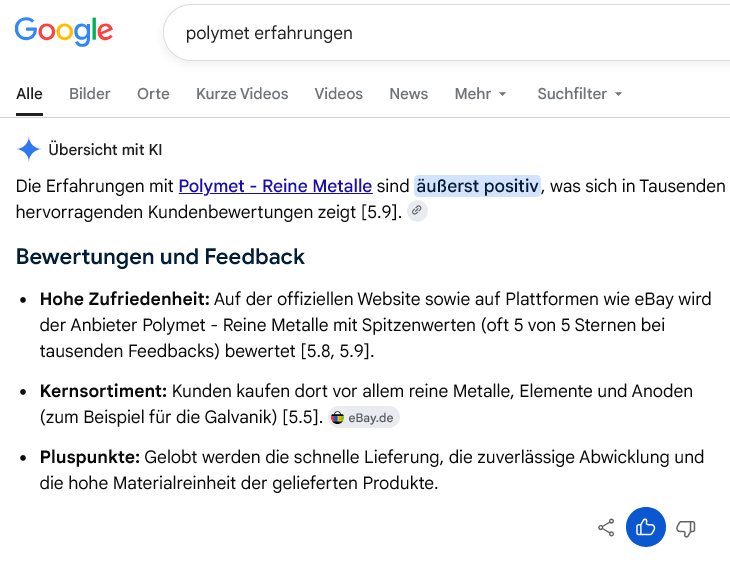Click the arrow next to Suchfilter
The width and height of the screenshot is (730, 563).
click(618, 94)
